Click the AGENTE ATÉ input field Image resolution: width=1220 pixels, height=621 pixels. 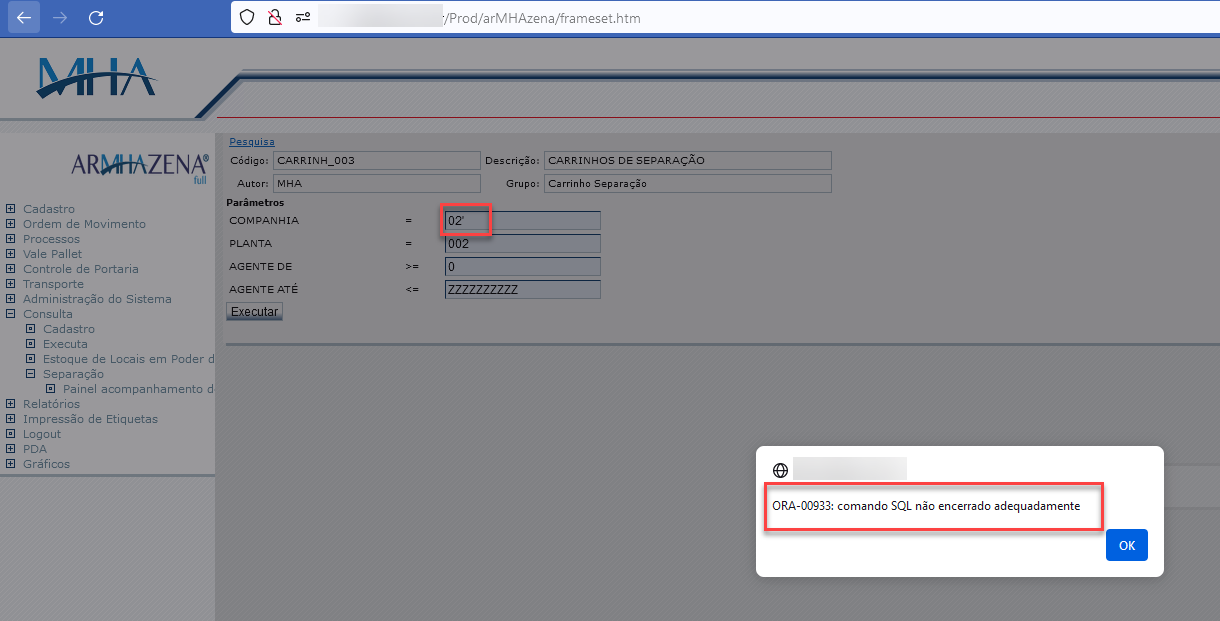522,290
